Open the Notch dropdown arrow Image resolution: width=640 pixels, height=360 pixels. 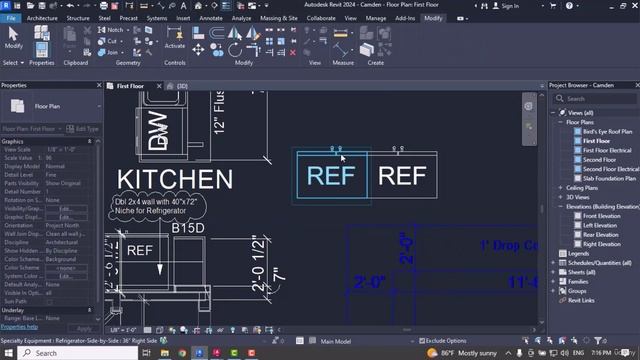128,30
